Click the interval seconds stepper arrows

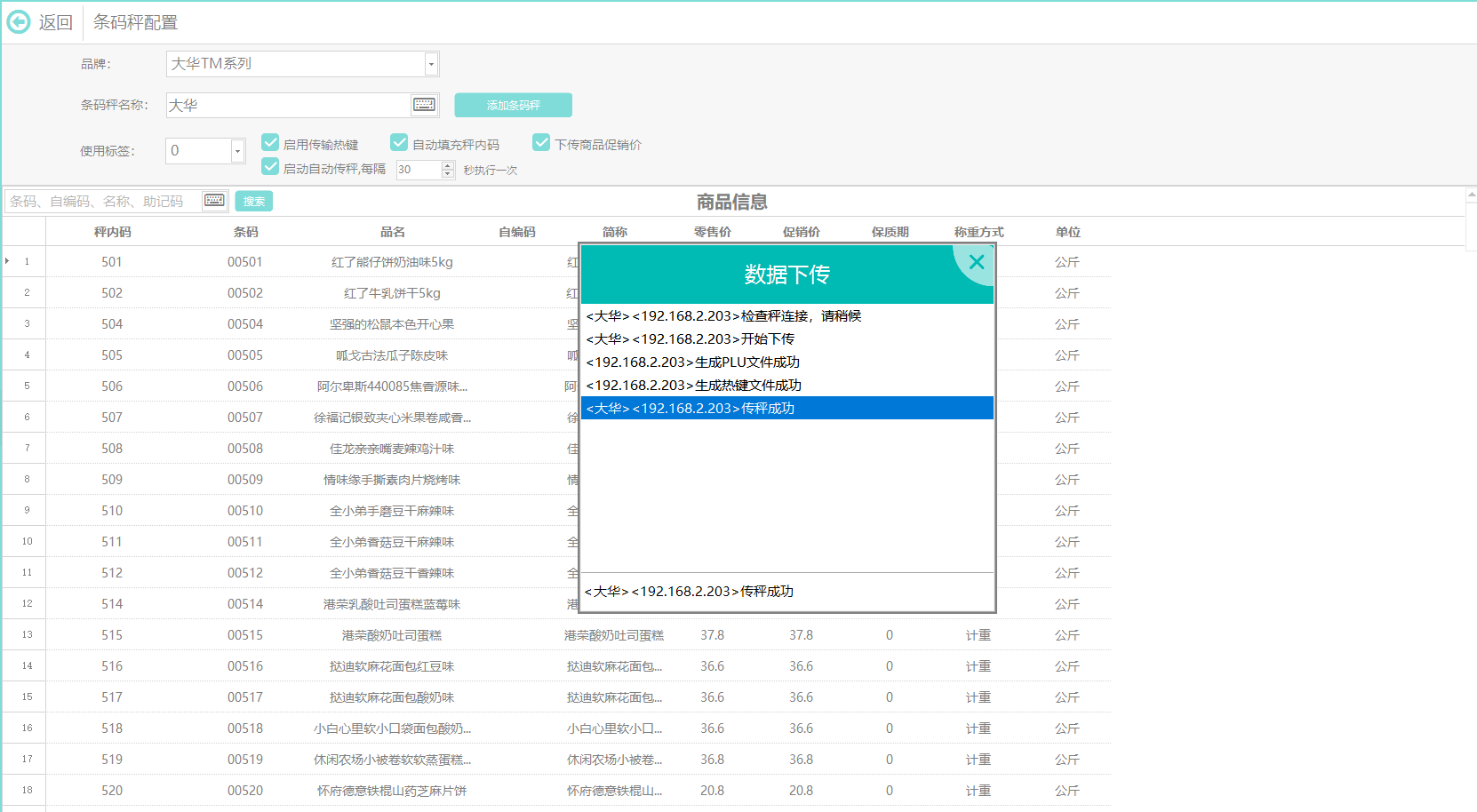pyautogui.click(x=448, y=170)
